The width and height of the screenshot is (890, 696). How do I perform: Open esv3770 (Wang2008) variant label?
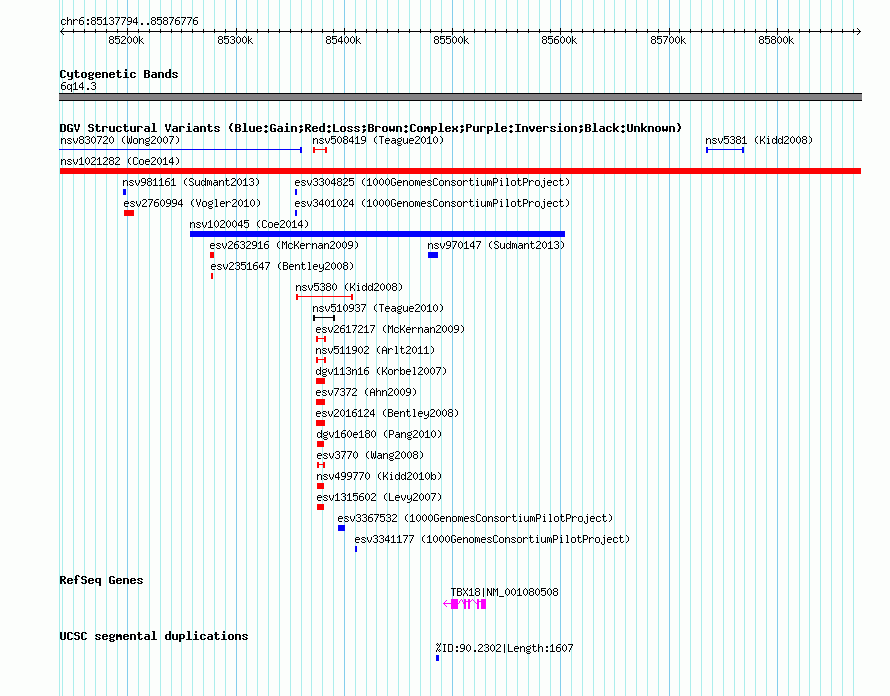[370, 455]
